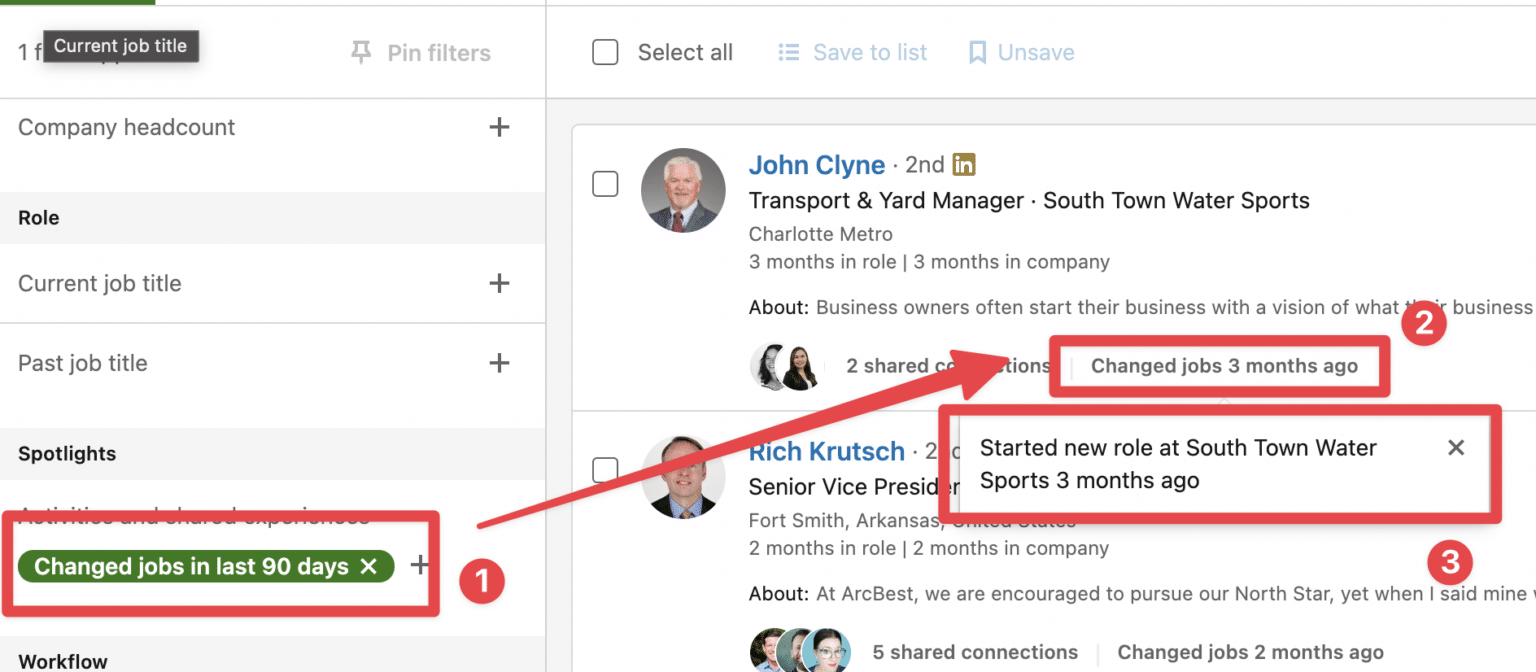The height and width of the screenshot is (672, 1536).
Task: Select John Clyne's result checkbox
Action: pyautogui.click(x=605, y=184)
